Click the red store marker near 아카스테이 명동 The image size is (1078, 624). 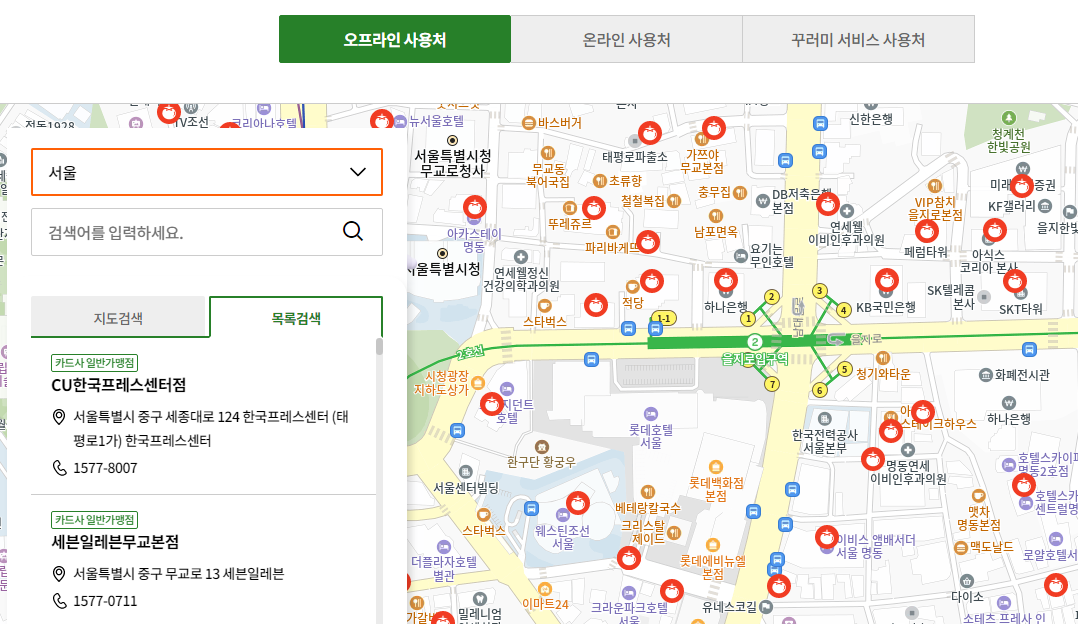click(x=474, y=207)
